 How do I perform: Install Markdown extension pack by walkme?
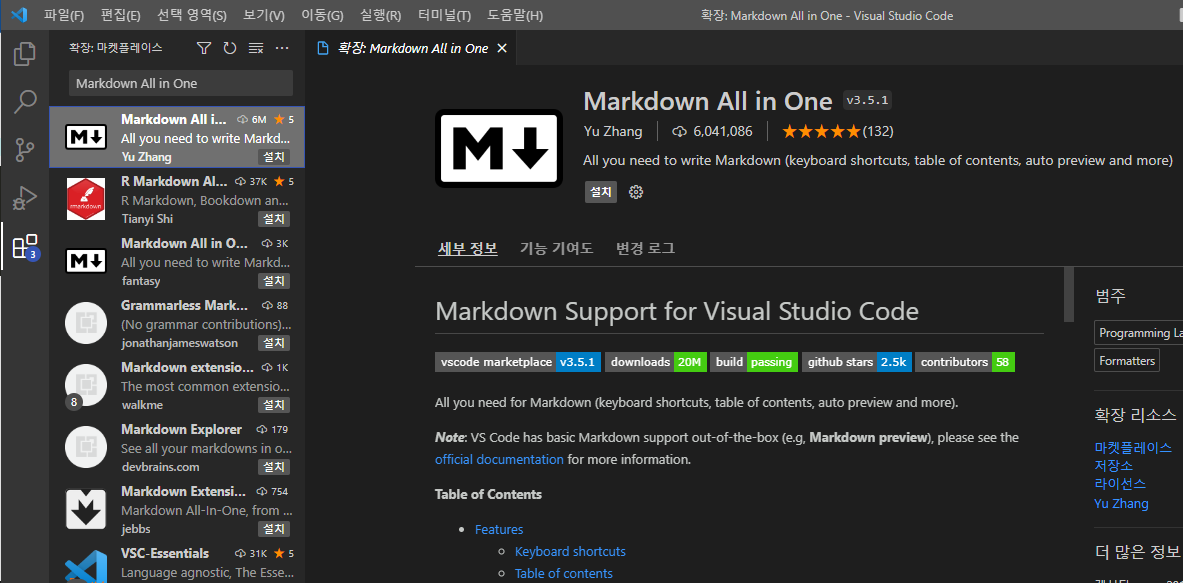(273, 405)
